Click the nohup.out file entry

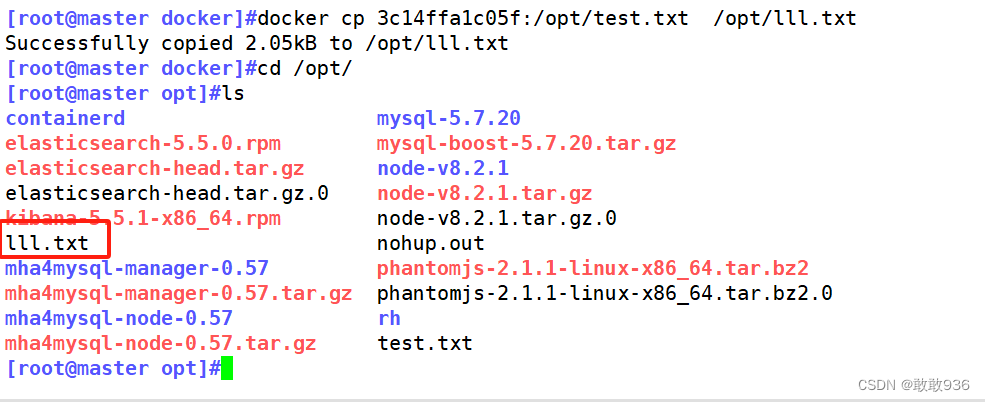[x=430, y=243]
